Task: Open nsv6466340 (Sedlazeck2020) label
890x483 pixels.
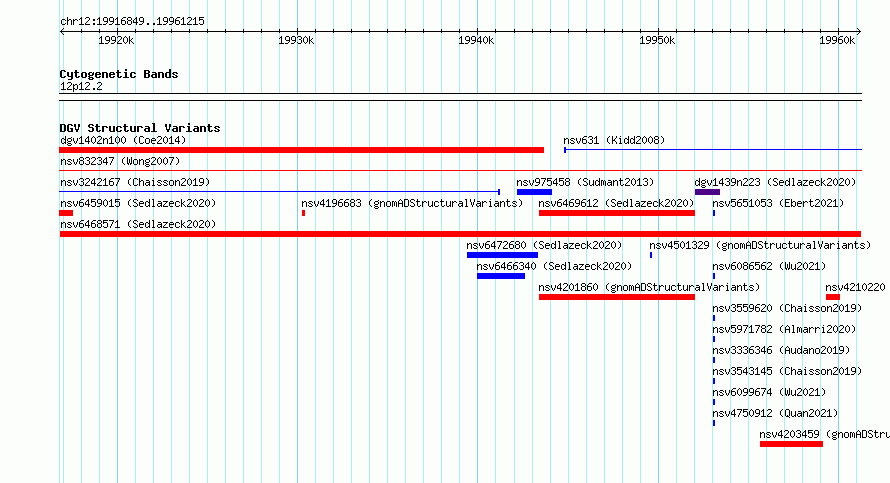Action: [555, 266]
